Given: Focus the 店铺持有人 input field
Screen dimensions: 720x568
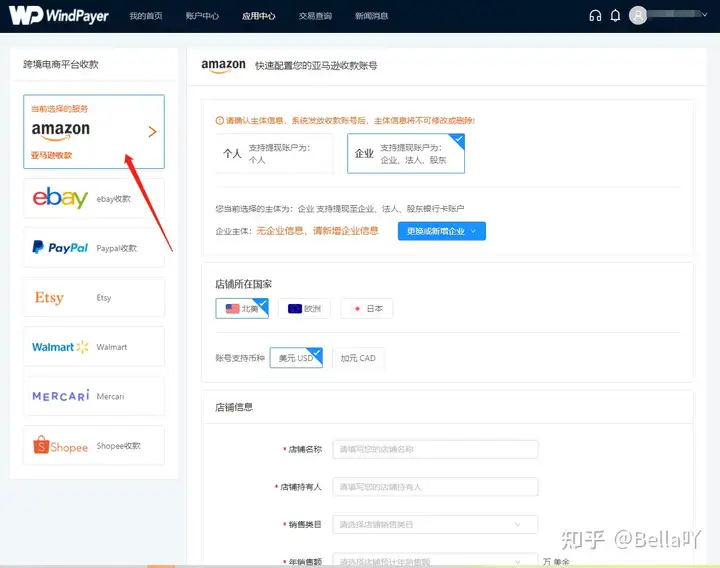Looking at the screenshot, I should 435,487.
